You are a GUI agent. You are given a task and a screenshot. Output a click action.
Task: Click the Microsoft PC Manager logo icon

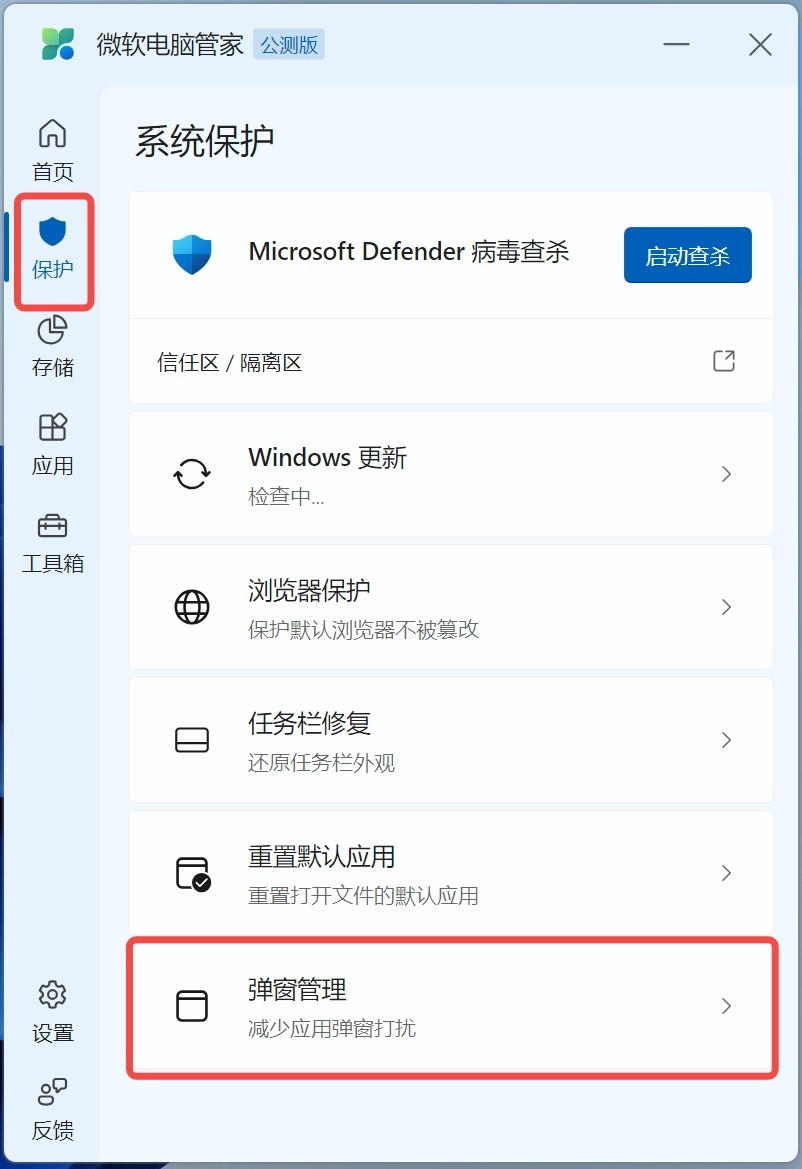pos(57,44)
